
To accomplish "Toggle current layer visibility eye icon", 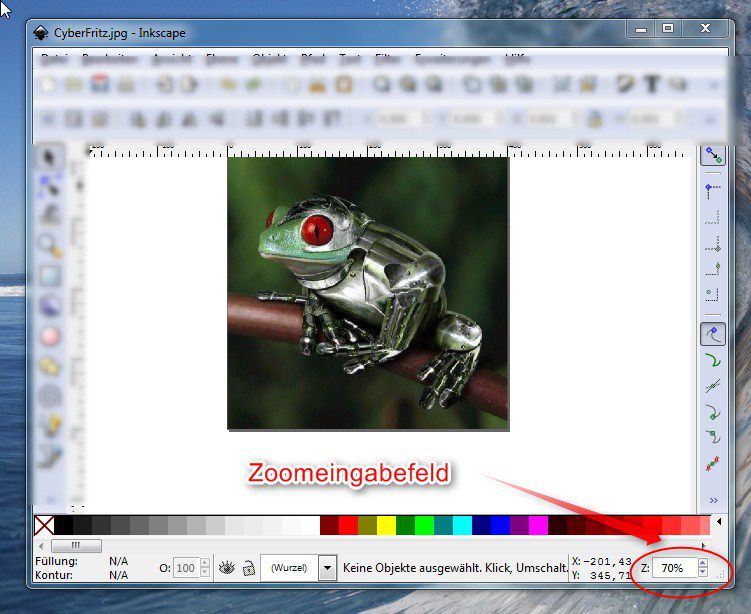I will point(227,568).
